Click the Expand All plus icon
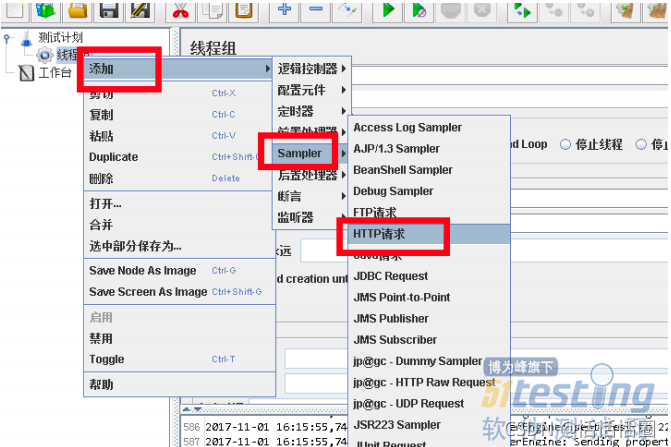This screenshot has height=447, width=671. [x=284, y=9]
